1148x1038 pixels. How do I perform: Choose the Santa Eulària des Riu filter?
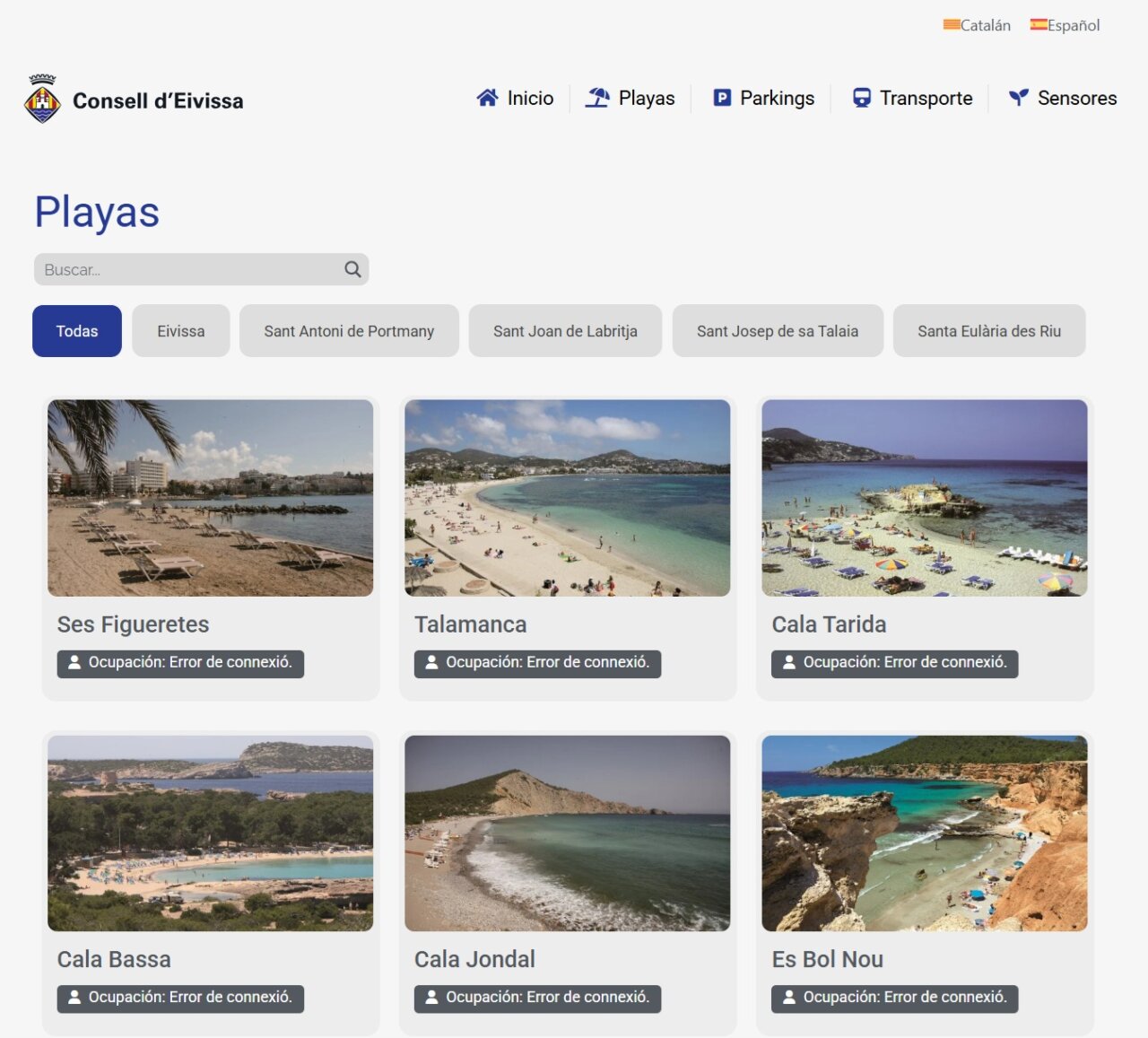[x=989, y=331]
